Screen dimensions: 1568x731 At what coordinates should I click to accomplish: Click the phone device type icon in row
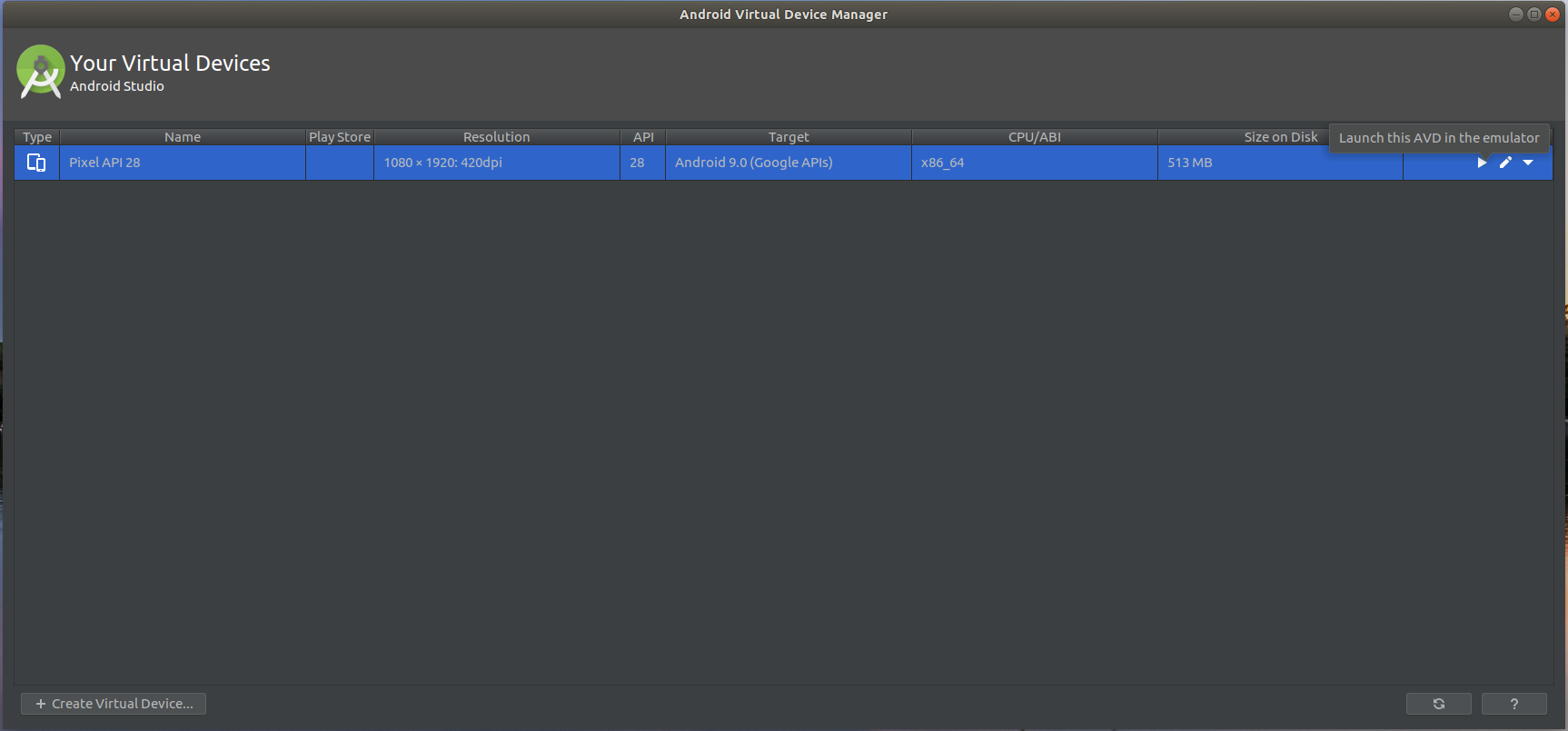pyautogui.click(x=36, y=163)
